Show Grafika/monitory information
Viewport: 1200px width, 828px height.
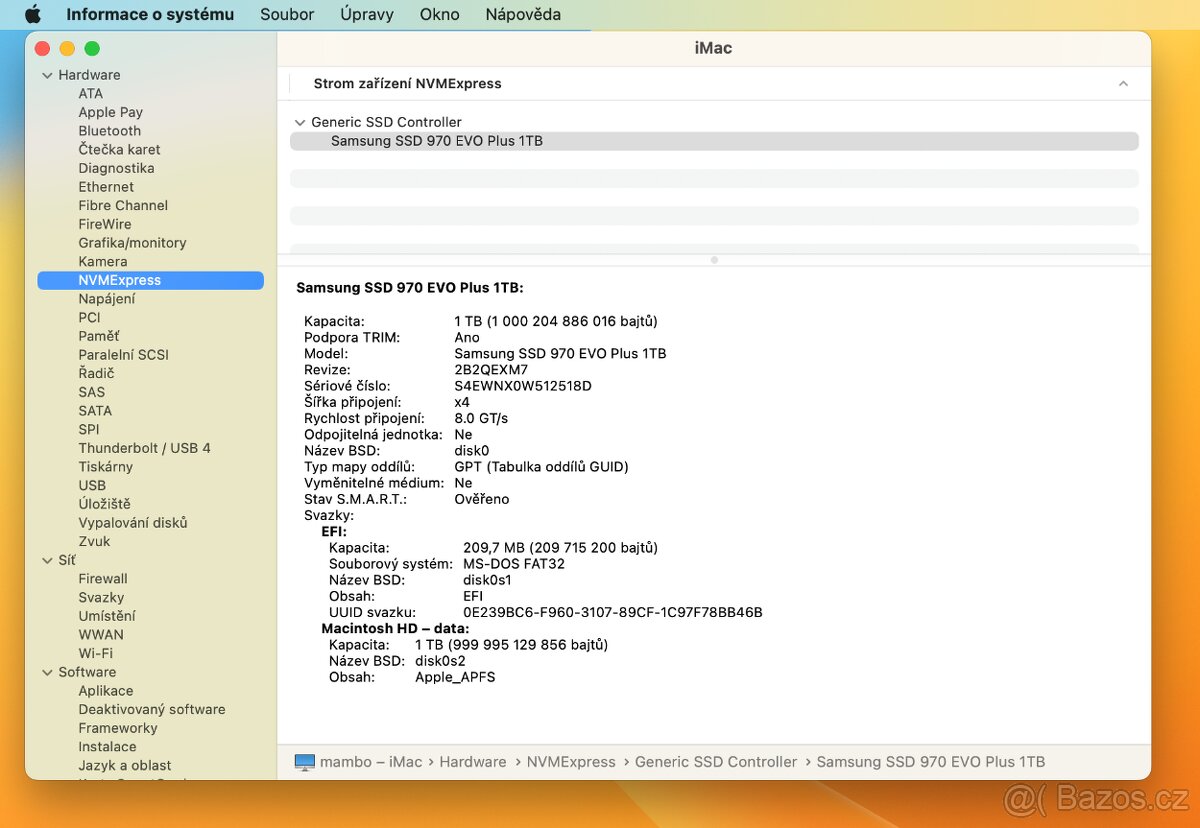click(x=132, y=243)
